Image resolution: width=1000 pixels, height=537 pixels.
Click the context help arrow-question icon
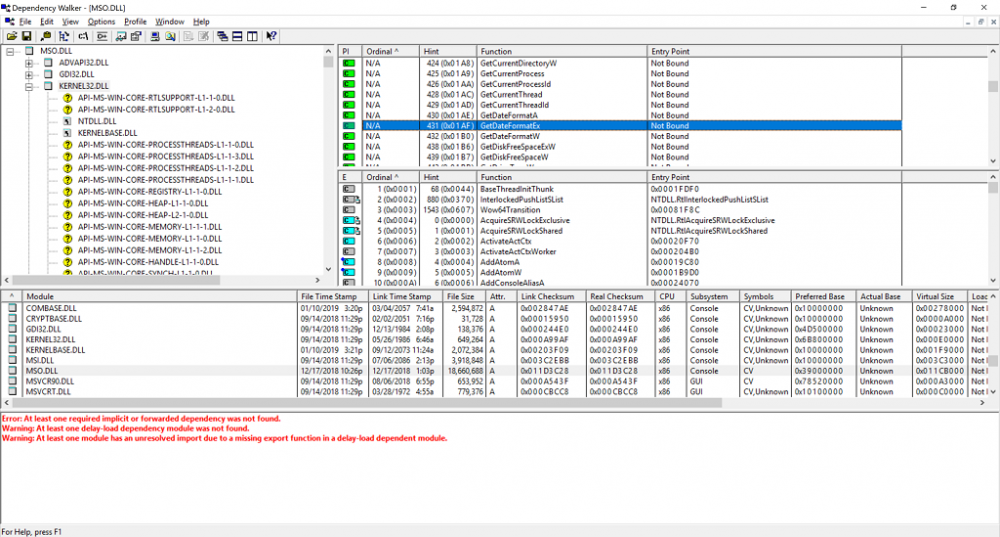click(272, 36)
